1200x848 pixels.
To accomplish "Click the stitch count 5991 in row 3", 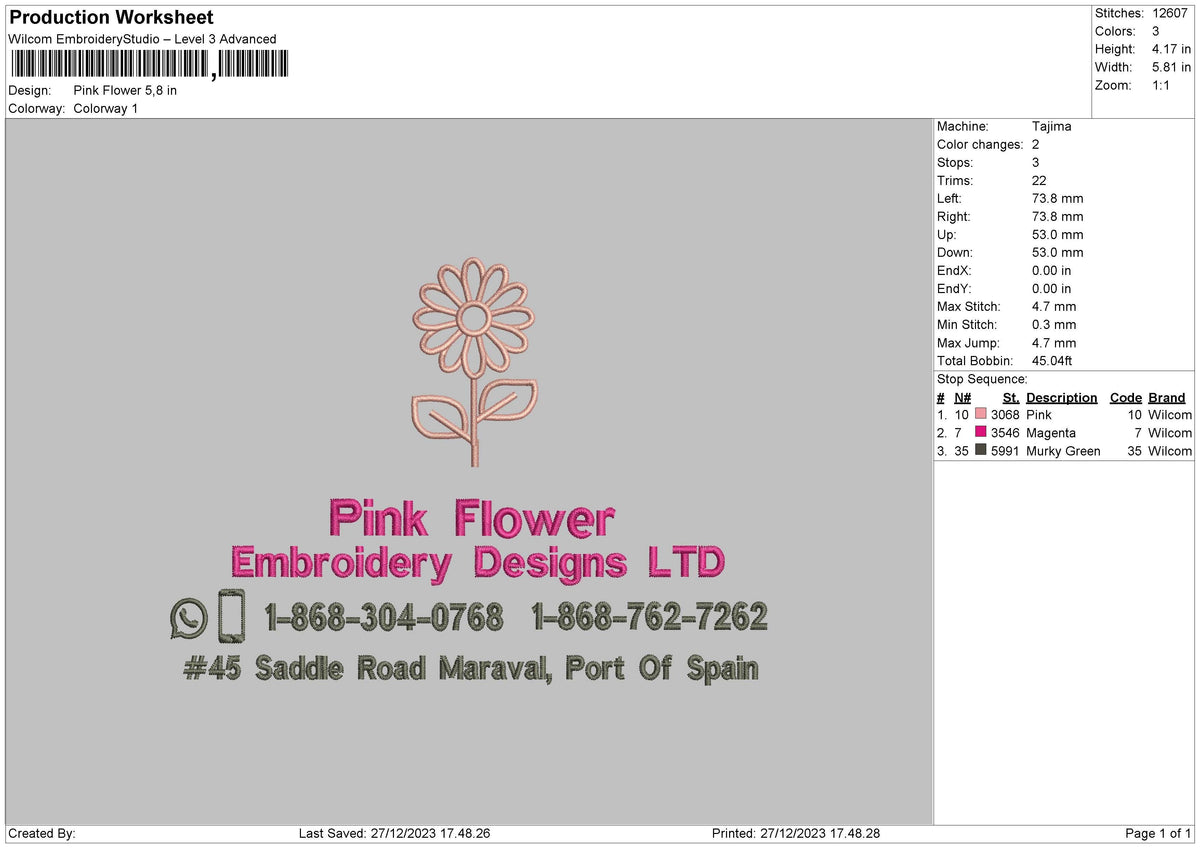I will 1005,450.
